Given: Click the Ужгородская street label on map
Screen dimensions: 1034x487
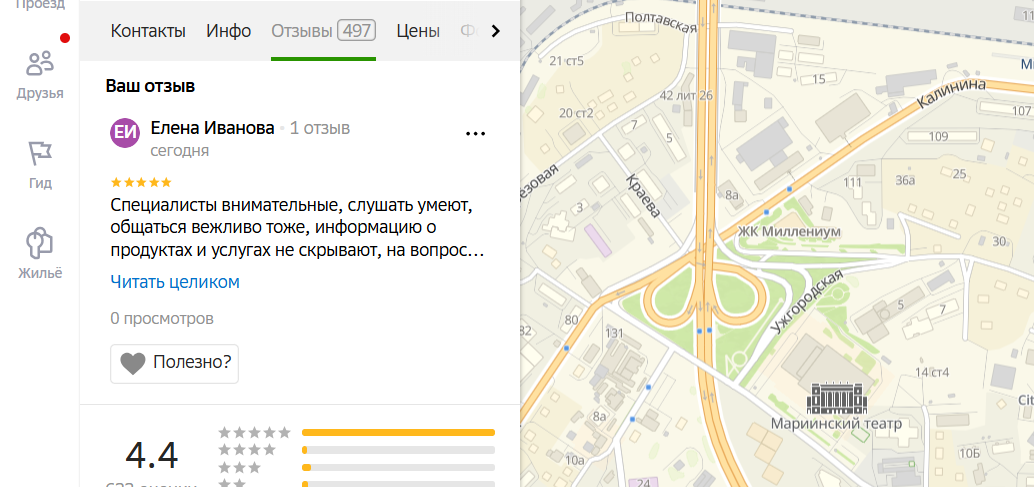Looking at the screenshot, I should coord(809,302).
